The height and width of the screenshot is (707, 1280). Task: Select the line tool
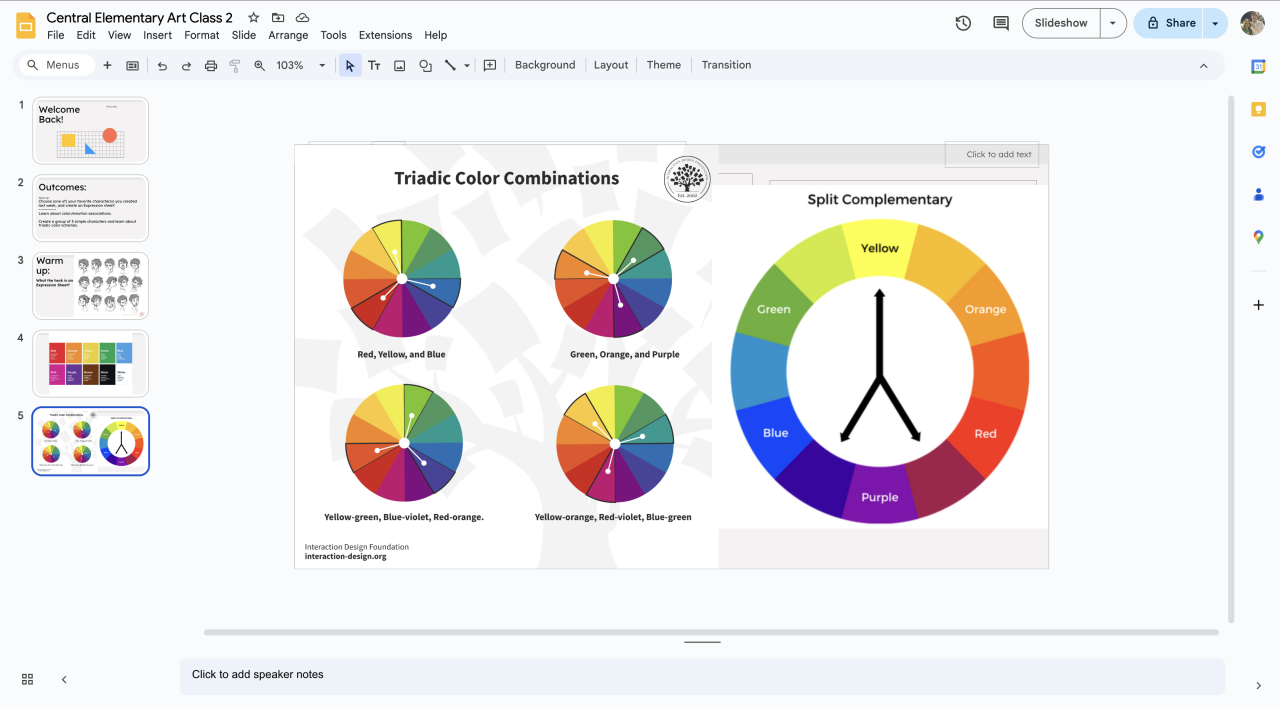[450, 65]
